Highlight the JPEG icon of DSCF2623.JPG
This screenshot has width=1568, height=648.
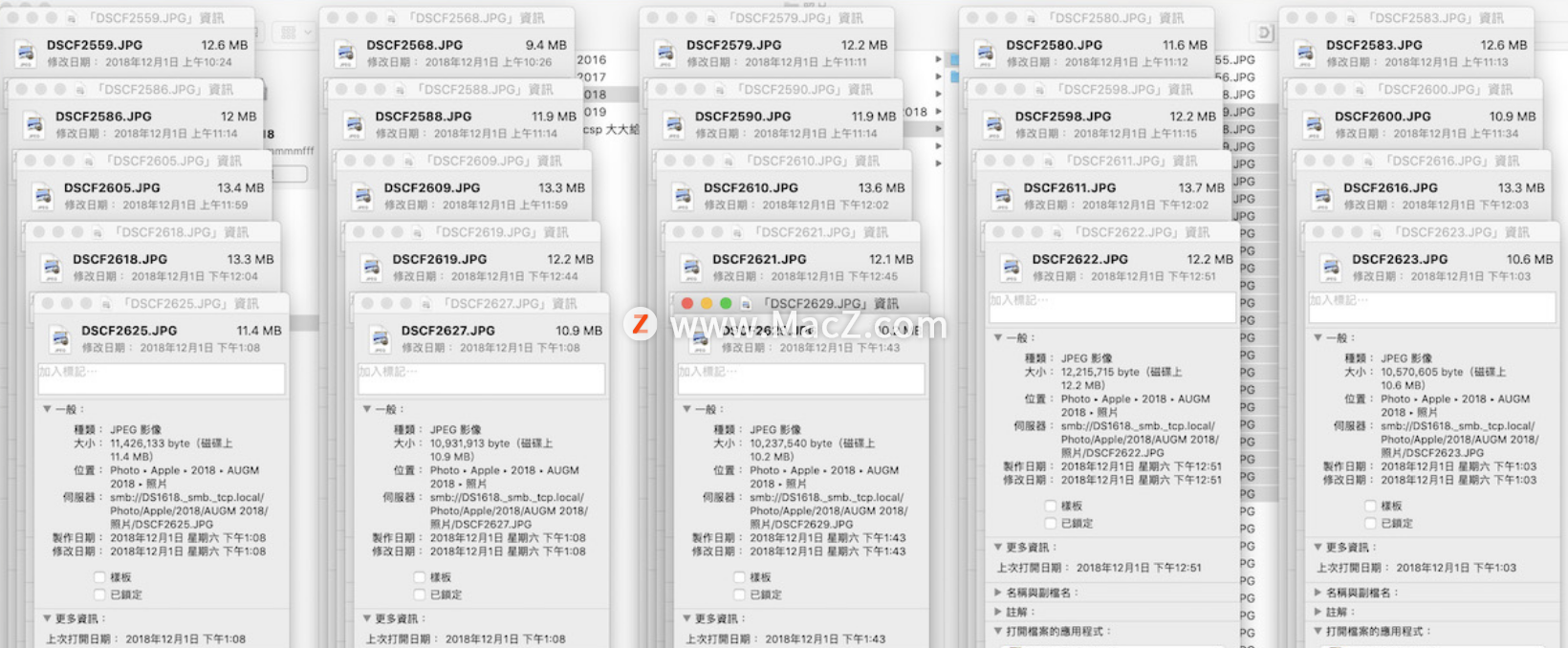(1331, 268)
